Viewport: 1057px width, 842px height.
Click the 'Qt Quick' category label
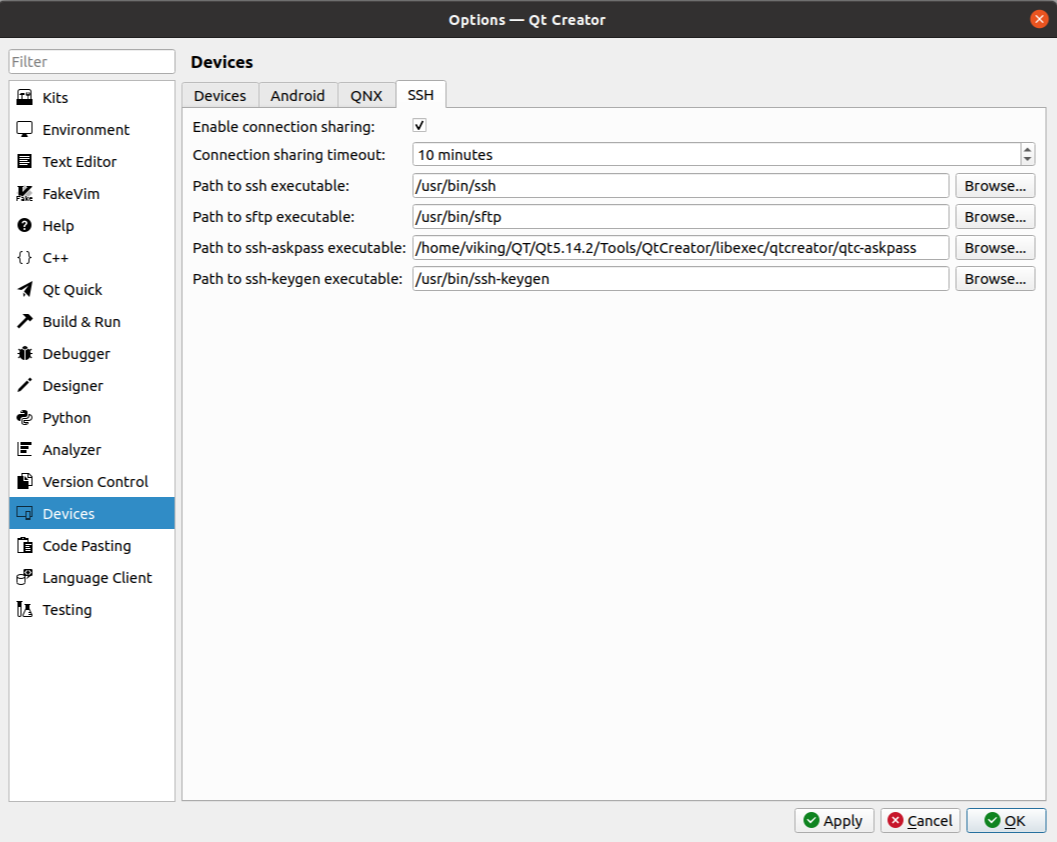click(x=72, y=290)
